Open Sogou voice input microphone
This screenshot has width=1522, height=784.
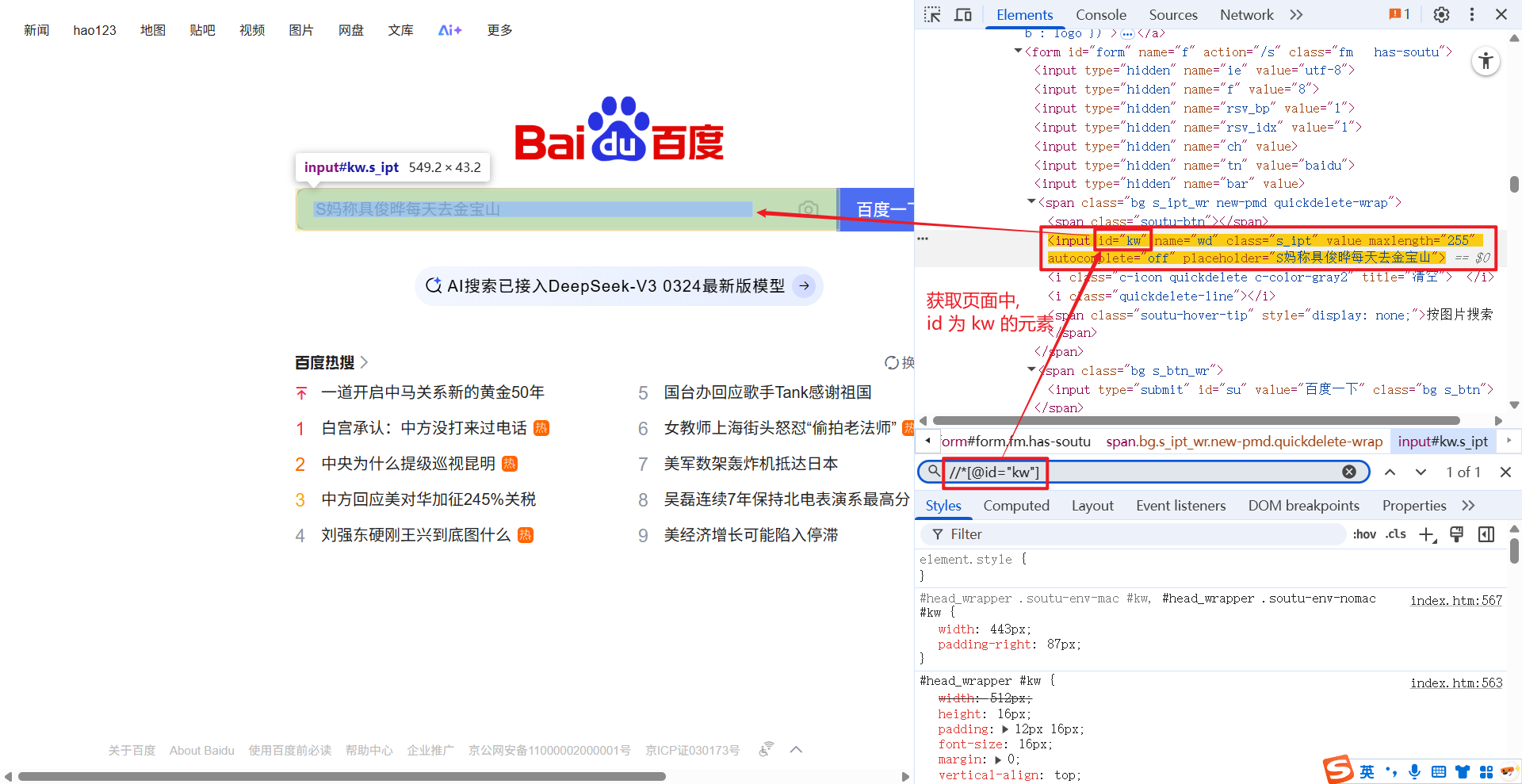point(1414,771)
